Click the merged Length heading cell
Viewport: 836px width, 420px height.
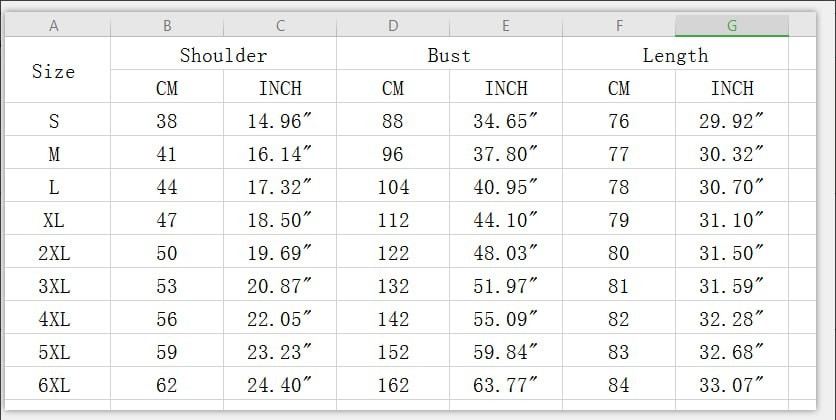(x=676, y=55)
